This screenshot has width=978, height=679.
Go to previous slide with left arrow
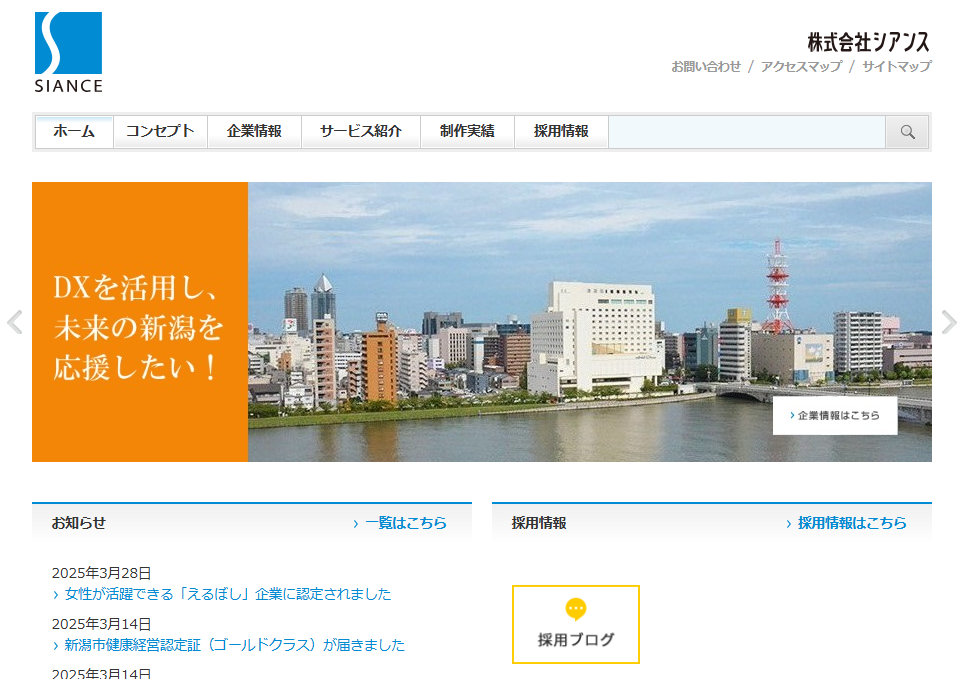(14, 322)
